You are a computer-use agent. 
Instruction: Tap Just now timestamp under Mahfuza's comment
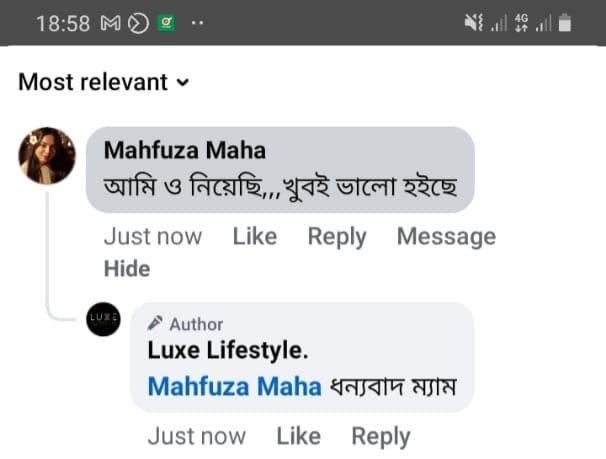(153, 237)
